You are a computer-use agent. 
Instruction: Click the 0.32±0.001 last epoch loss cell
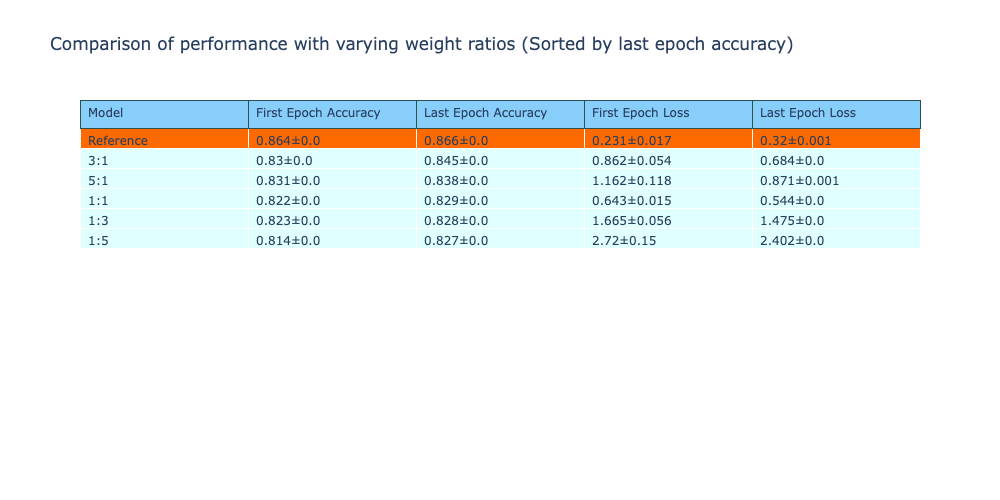(x=795, y=140)
